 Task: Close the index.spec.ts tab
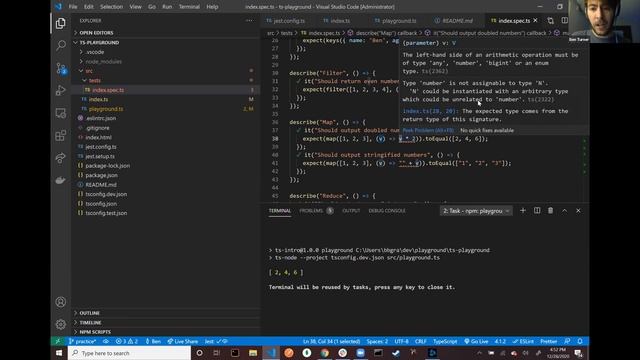tap(536, 20)
